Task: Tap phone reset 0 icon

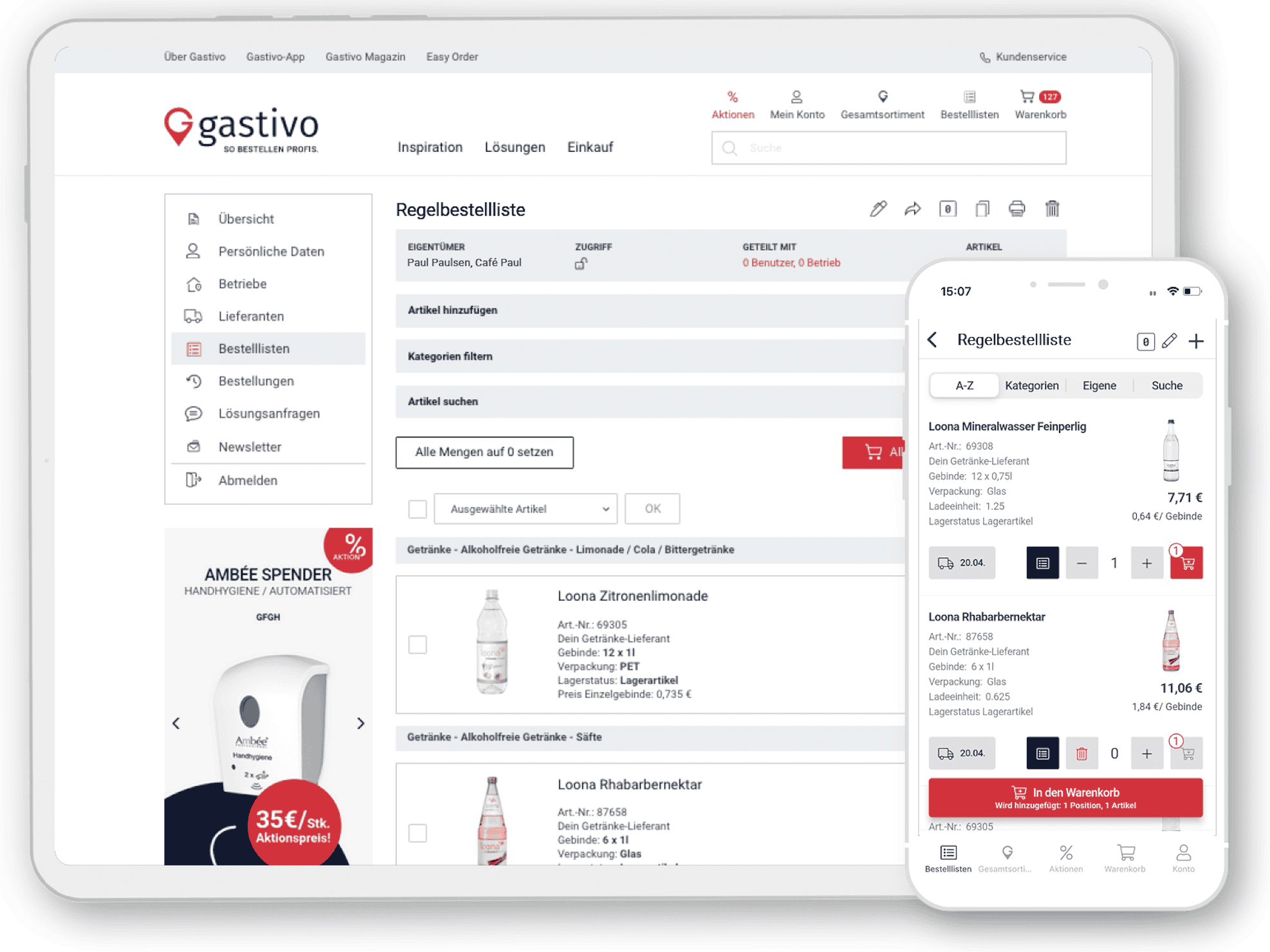Action: click(x=1145, y=341)
